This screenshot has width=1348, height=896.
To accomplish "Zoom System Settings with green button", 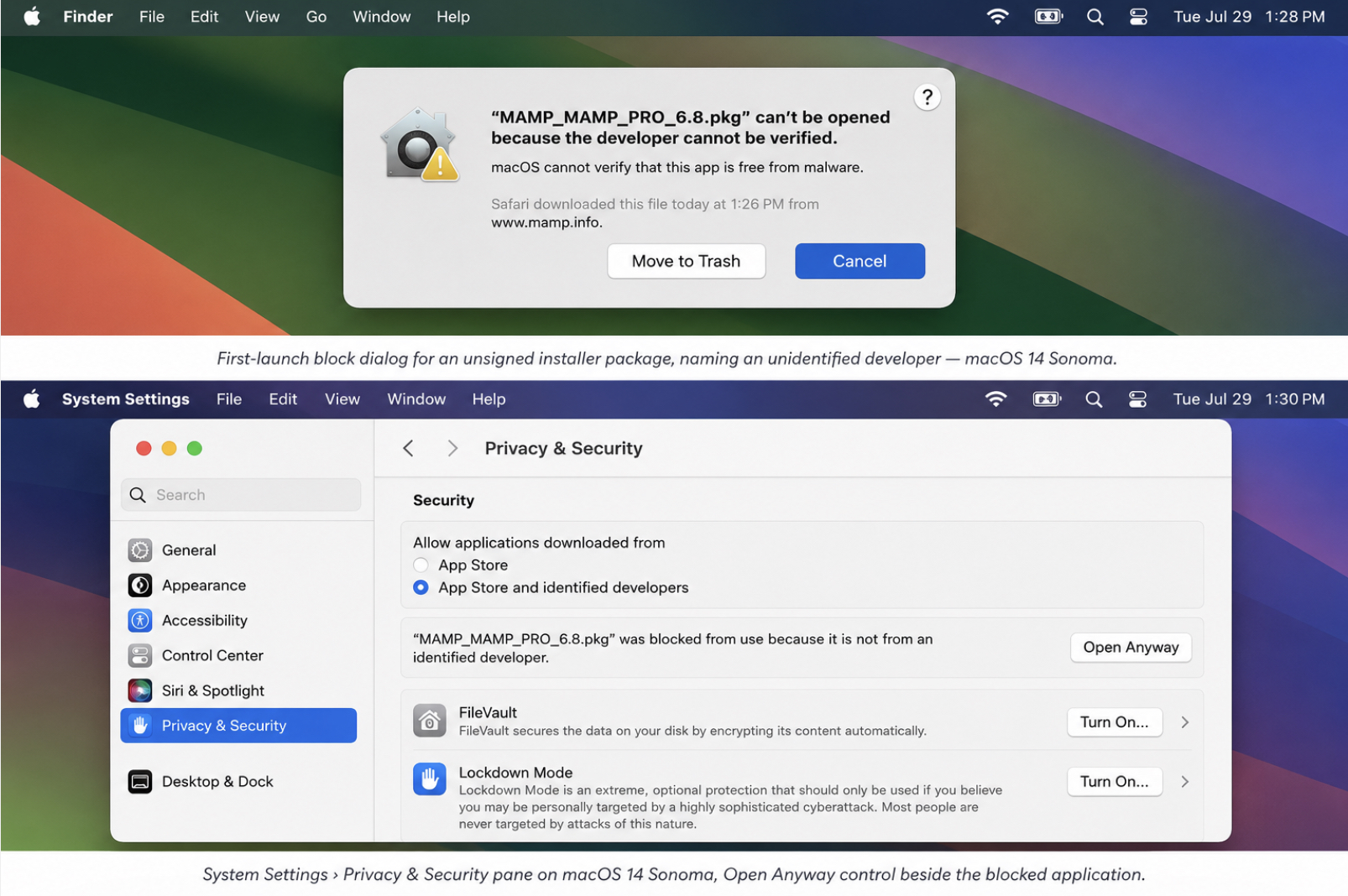I will click(x=195, y=448).
